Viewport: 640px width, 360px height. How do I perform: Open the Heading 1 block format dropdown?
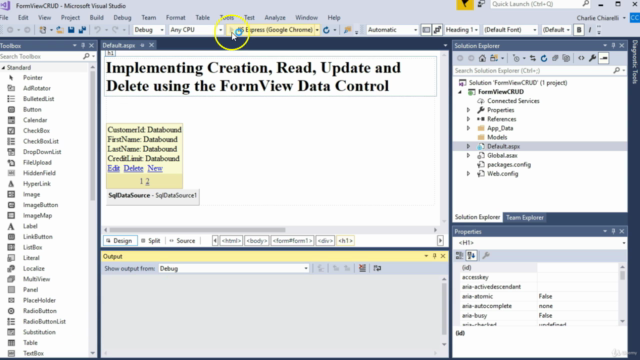[462, 30]
